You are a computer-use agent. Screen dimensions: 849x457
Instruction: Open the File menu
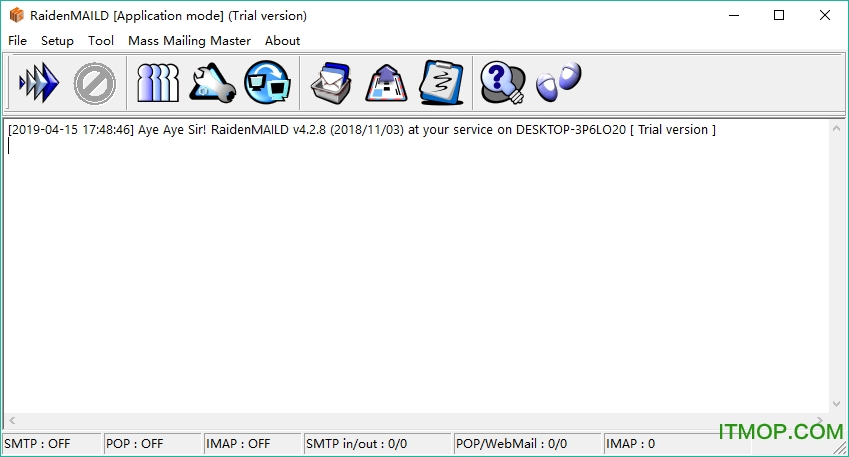pos(17,41)
